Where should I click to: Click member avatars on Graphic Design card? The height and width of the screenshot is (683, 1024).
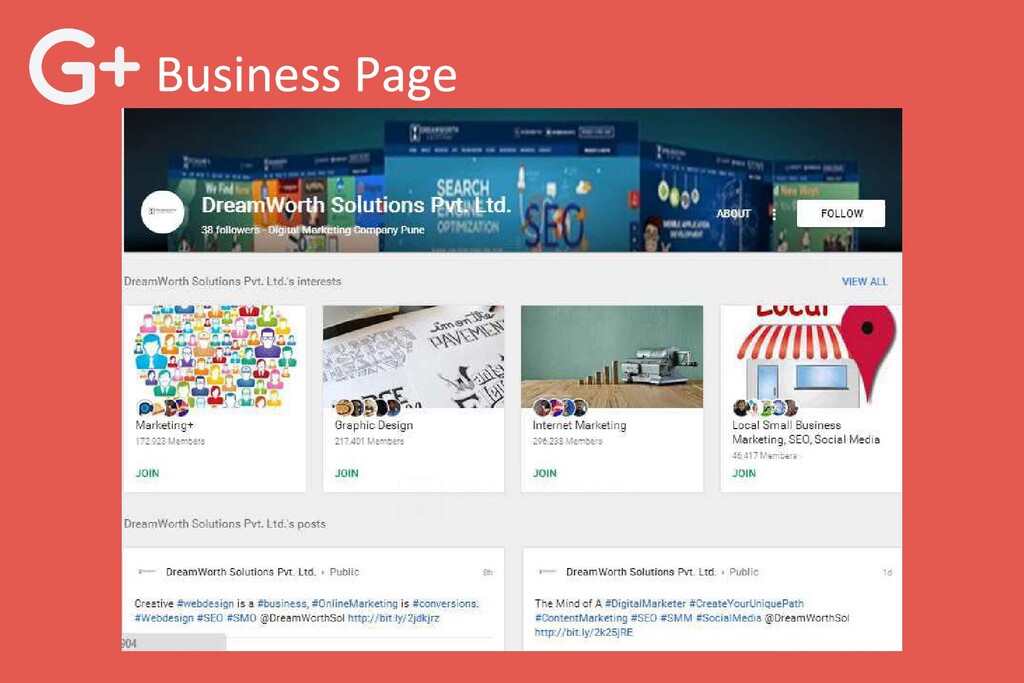(x=367, y=409)
